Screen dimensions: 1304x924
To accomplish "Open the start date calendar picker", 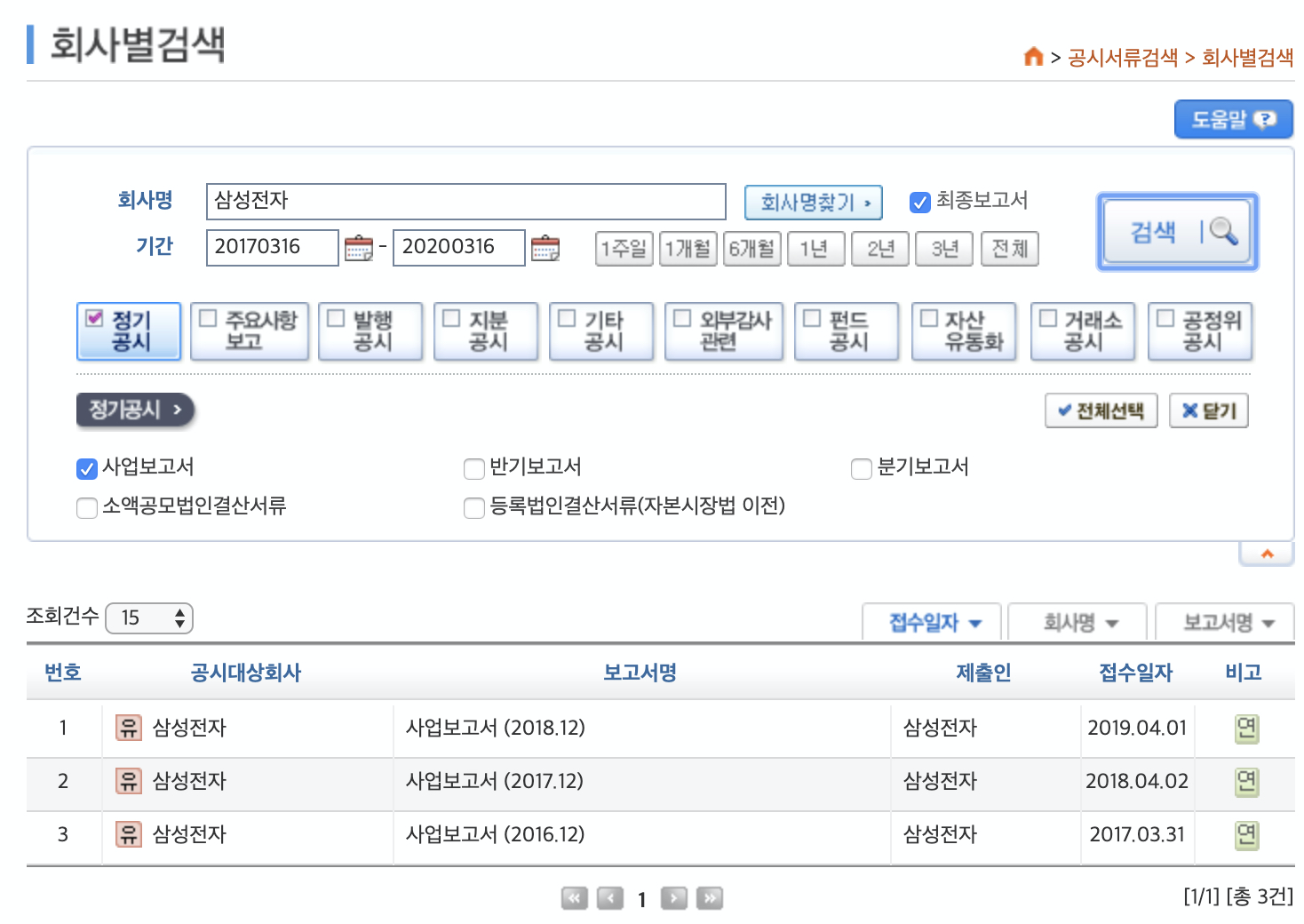I will [x=359, y=248].
